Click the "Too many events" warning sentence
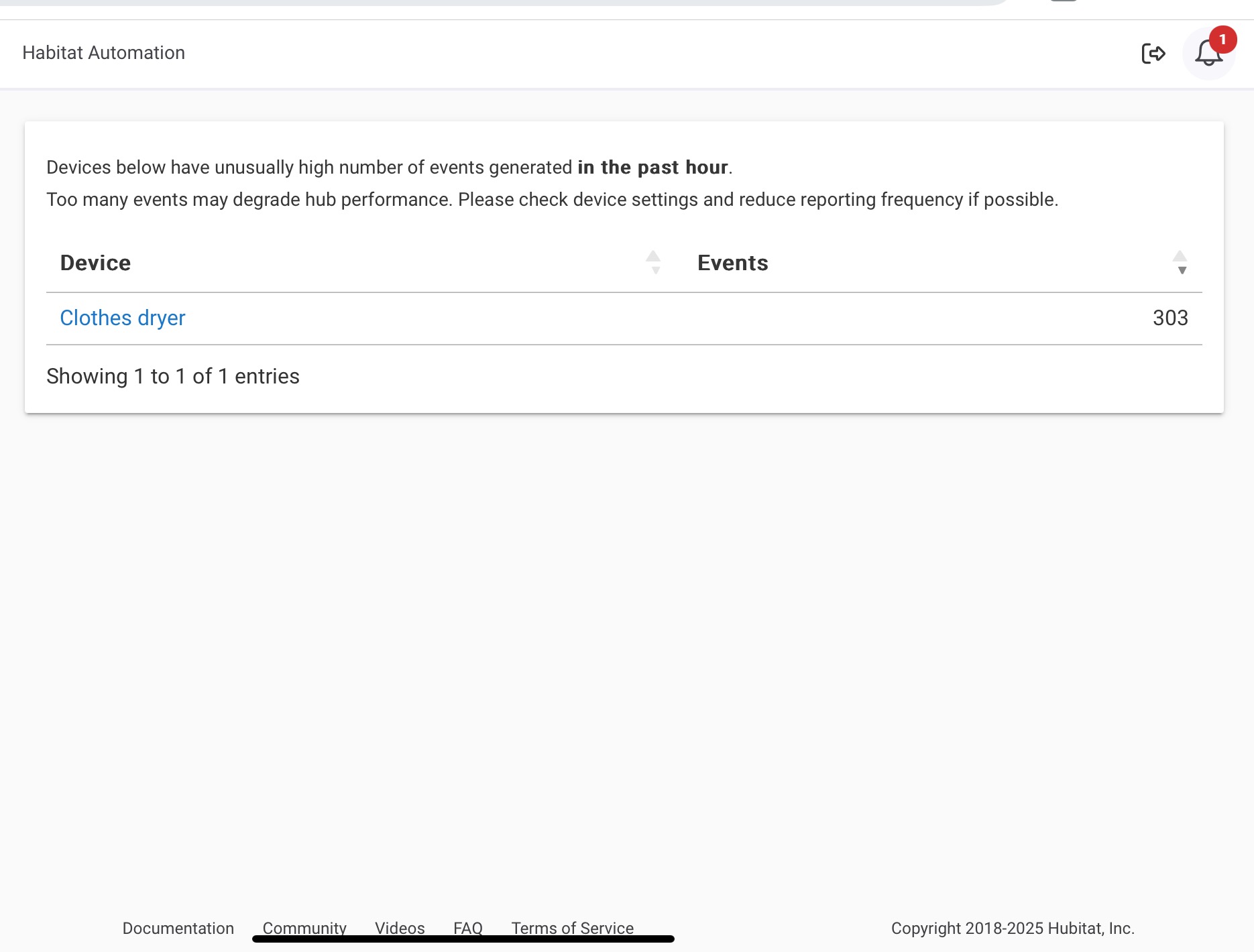This screenshot has height=952, width=1254. (552, 200)
